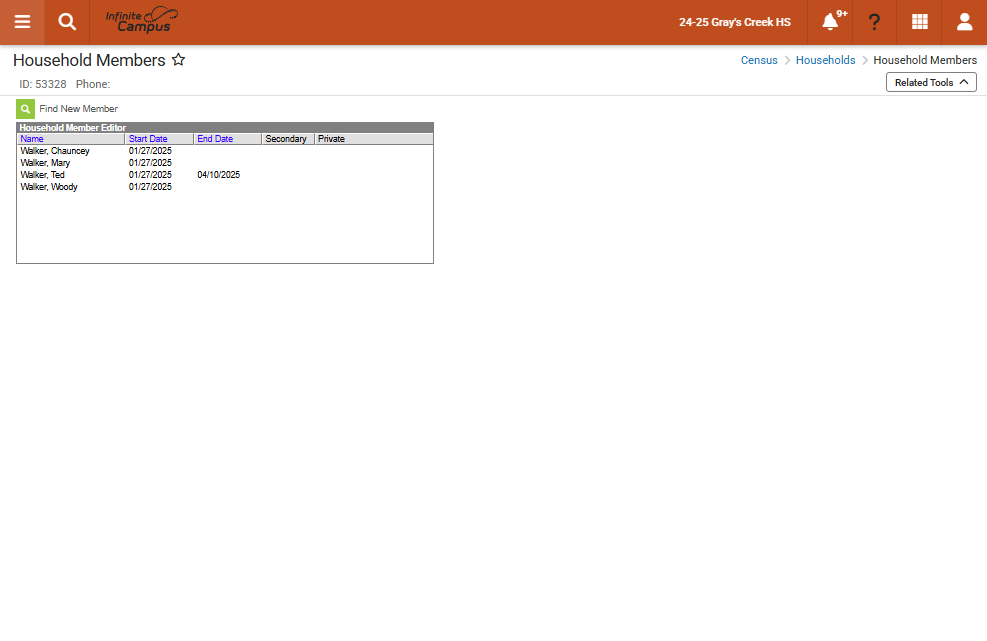Click the Phone label
Viewport: 987px width, 641px height.
tap(93, 84)
